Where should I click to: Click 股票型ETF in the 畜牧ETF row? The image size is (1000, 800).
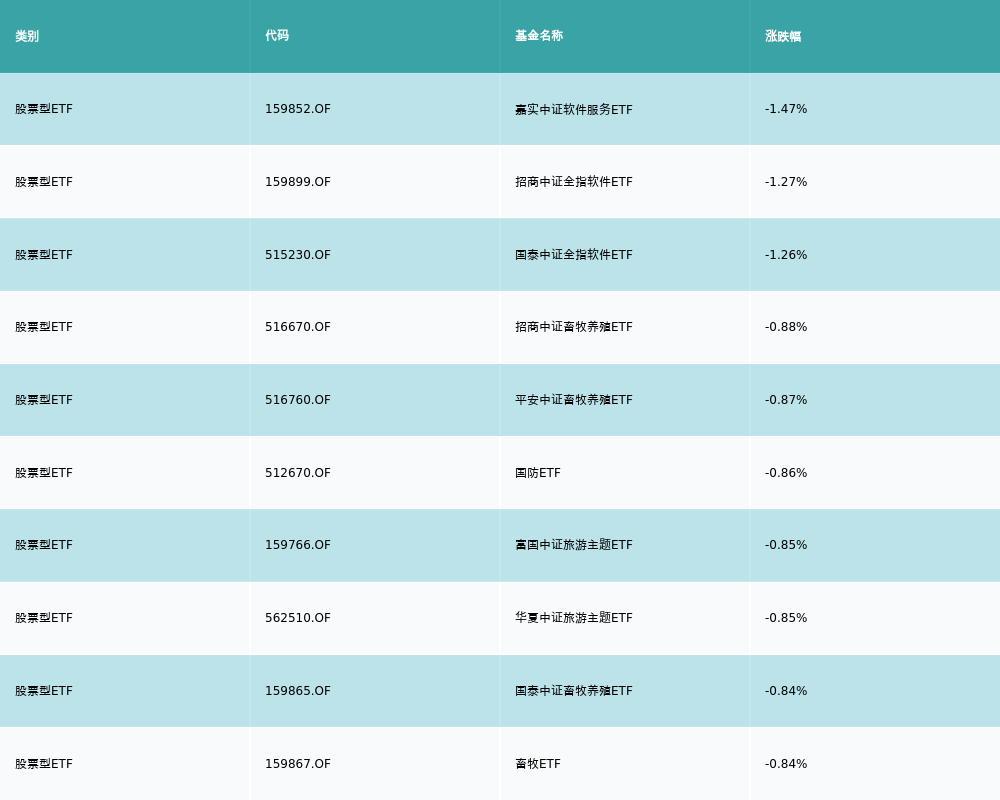pos(44,764)
